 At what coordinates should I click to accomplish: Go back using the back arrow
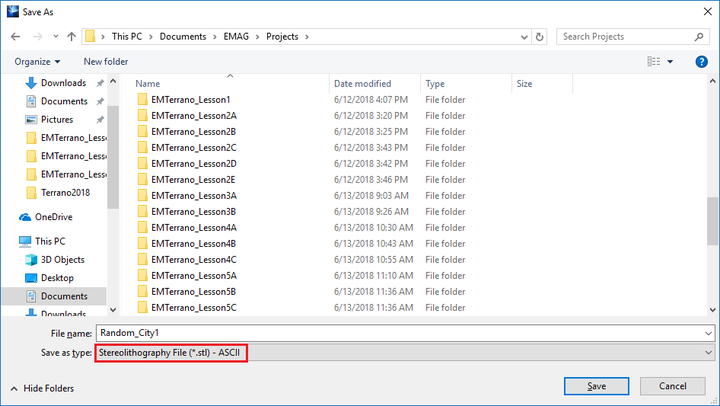coord(16,37)
